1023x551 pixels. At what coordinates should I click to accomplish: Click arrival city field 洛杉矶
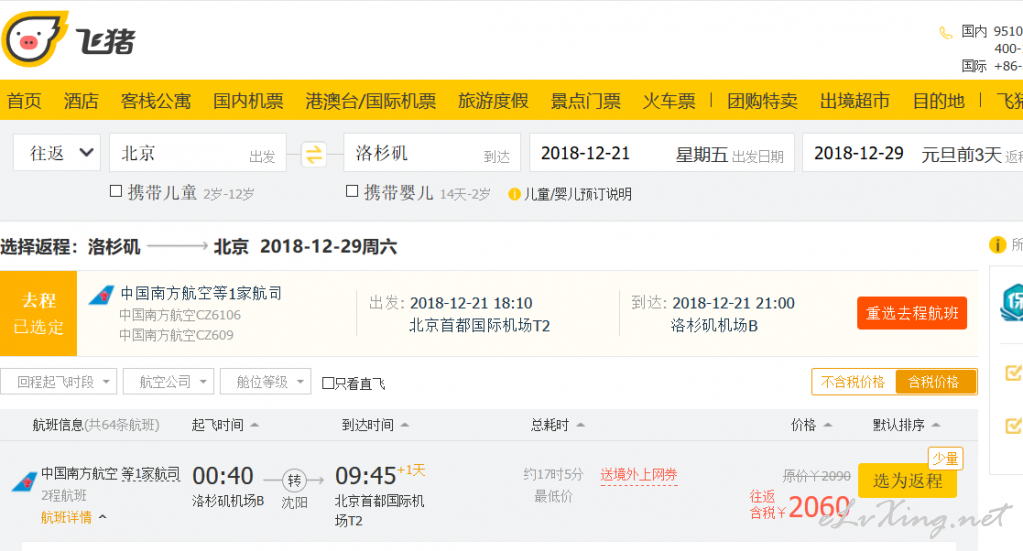(432, 153)
